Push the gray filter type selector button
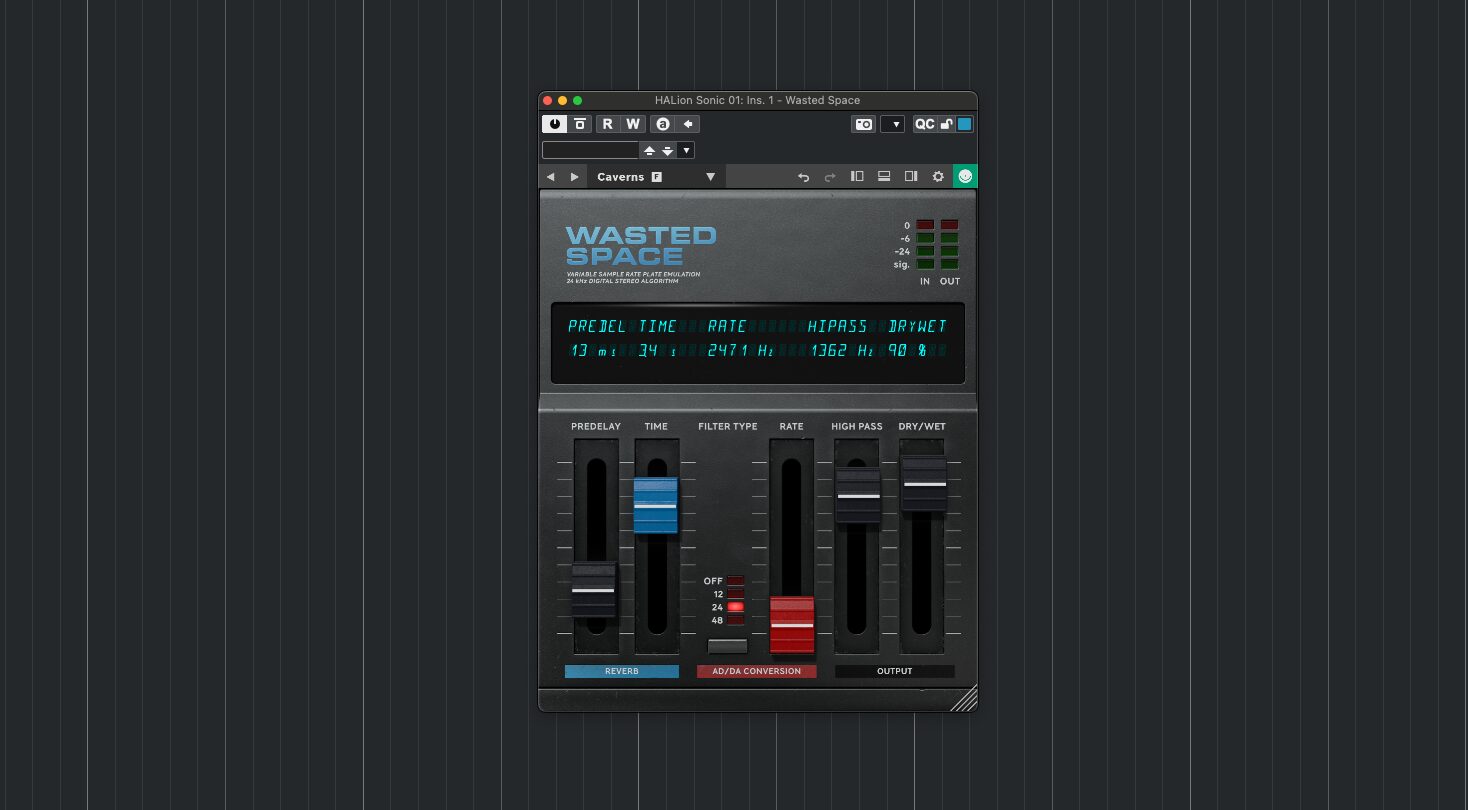The width and height of the screenshot is (1468, 810). 727,646
